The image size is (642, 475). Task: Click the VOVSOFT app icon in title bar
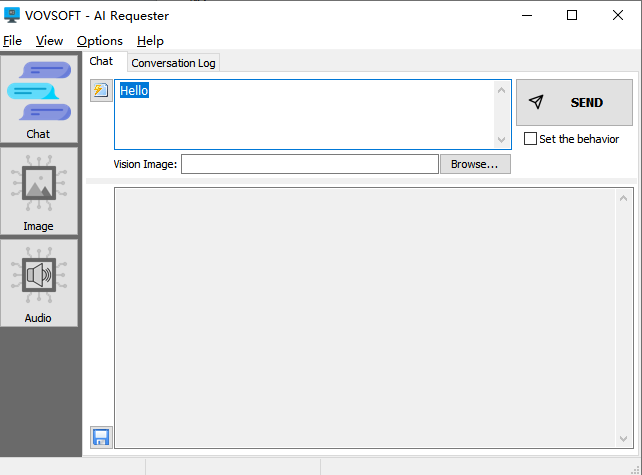click(13, 15)
